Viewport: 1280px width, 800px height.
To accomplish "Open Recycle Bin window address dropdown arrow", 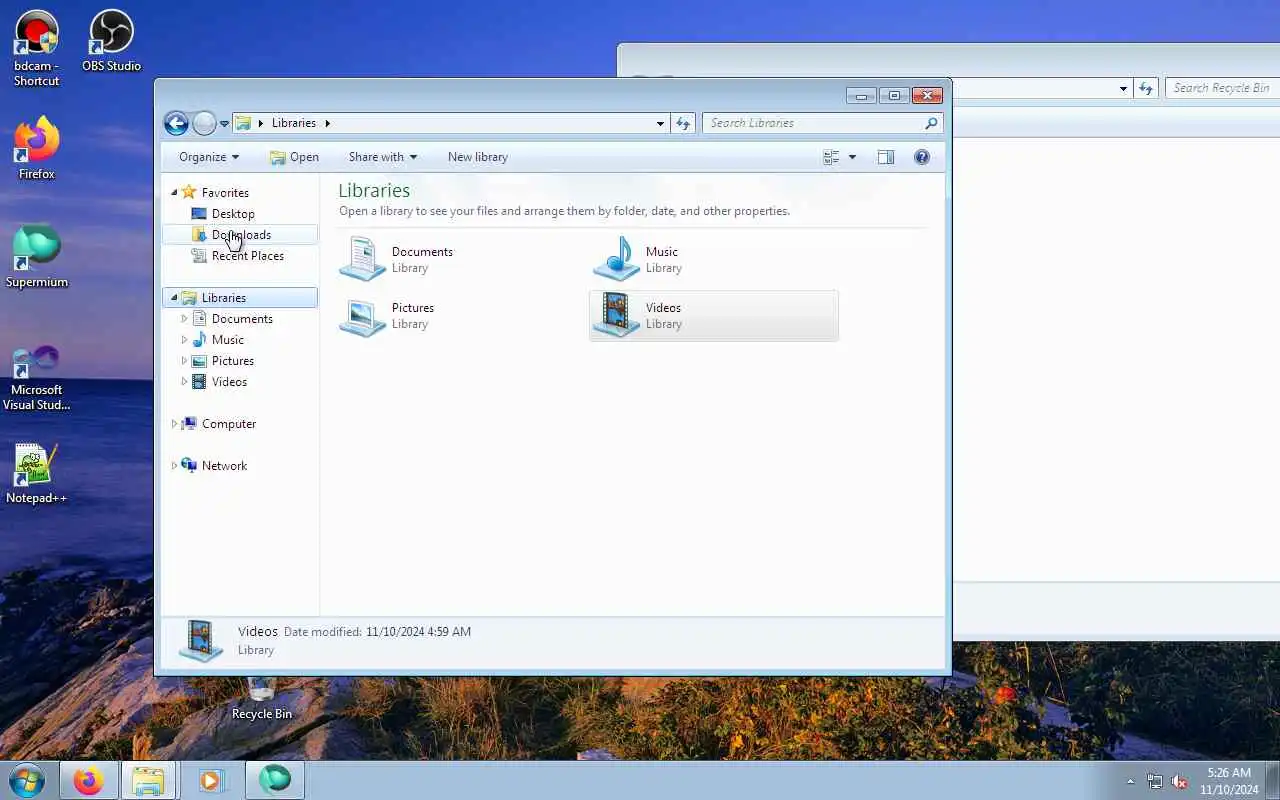I will [x=1123, y=89].
